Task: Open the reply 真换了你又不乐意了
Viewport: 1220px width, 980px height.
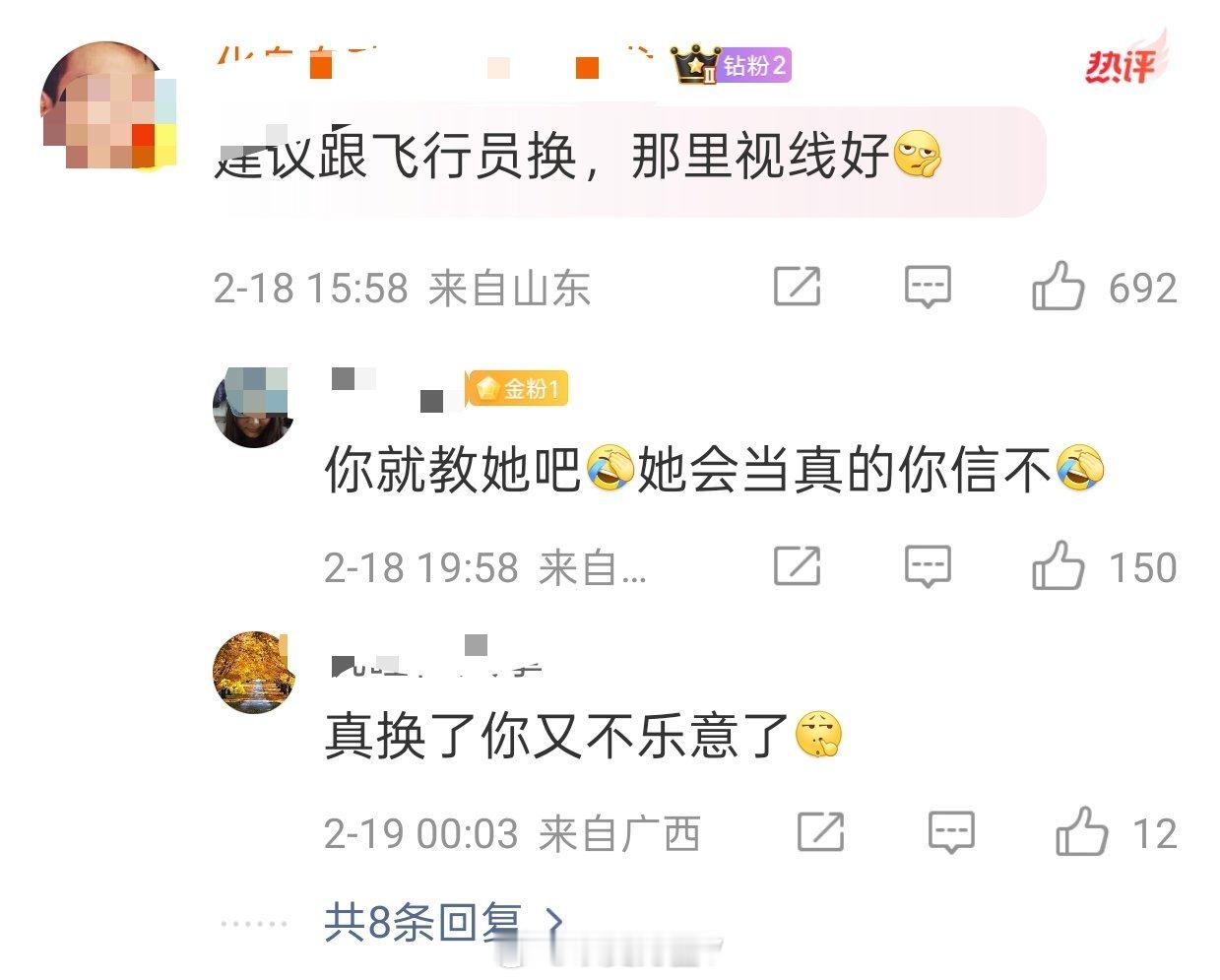Action: tap(583, 736)
